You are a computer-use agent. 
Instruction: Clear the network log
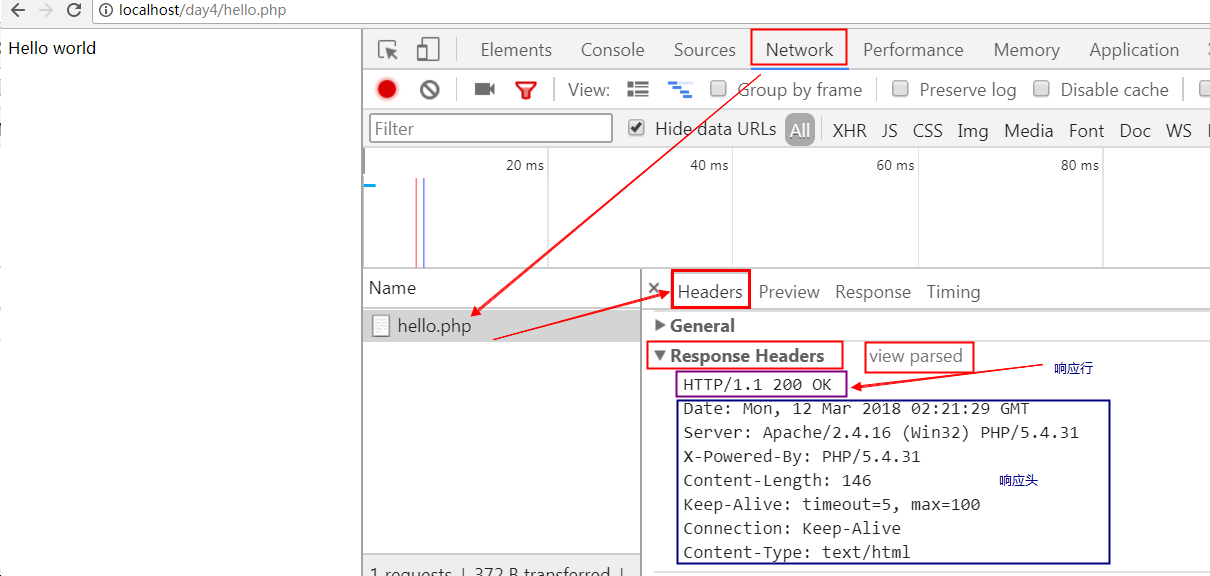click(430, 90)
